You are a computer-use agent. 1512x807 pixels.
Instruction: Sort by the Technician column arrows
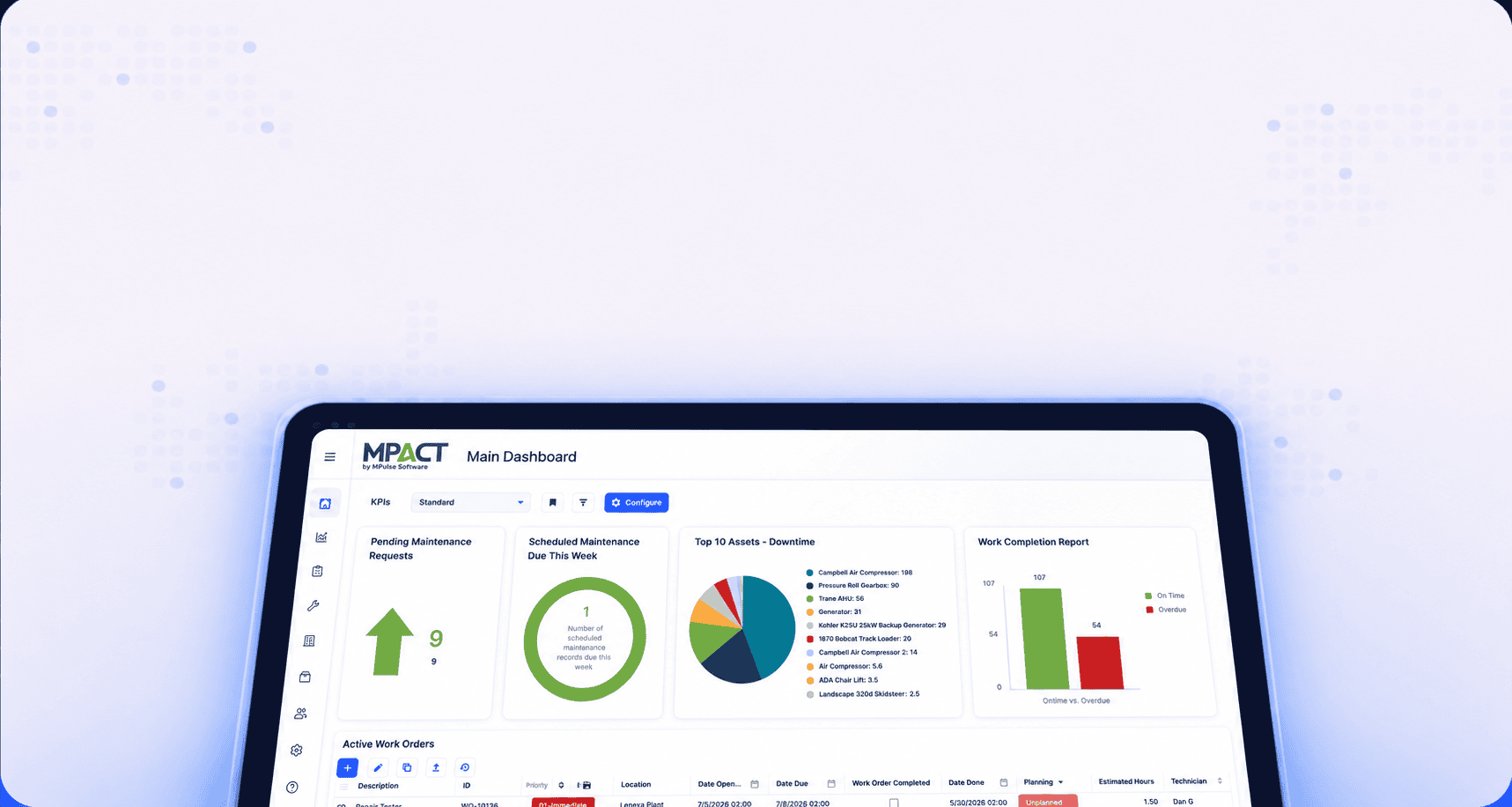[1220, 781]
